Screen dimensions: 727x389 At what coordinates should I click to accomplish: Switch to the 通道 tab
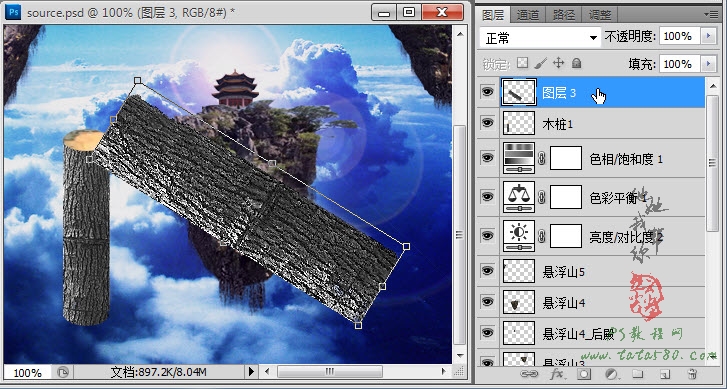(528, 15)
